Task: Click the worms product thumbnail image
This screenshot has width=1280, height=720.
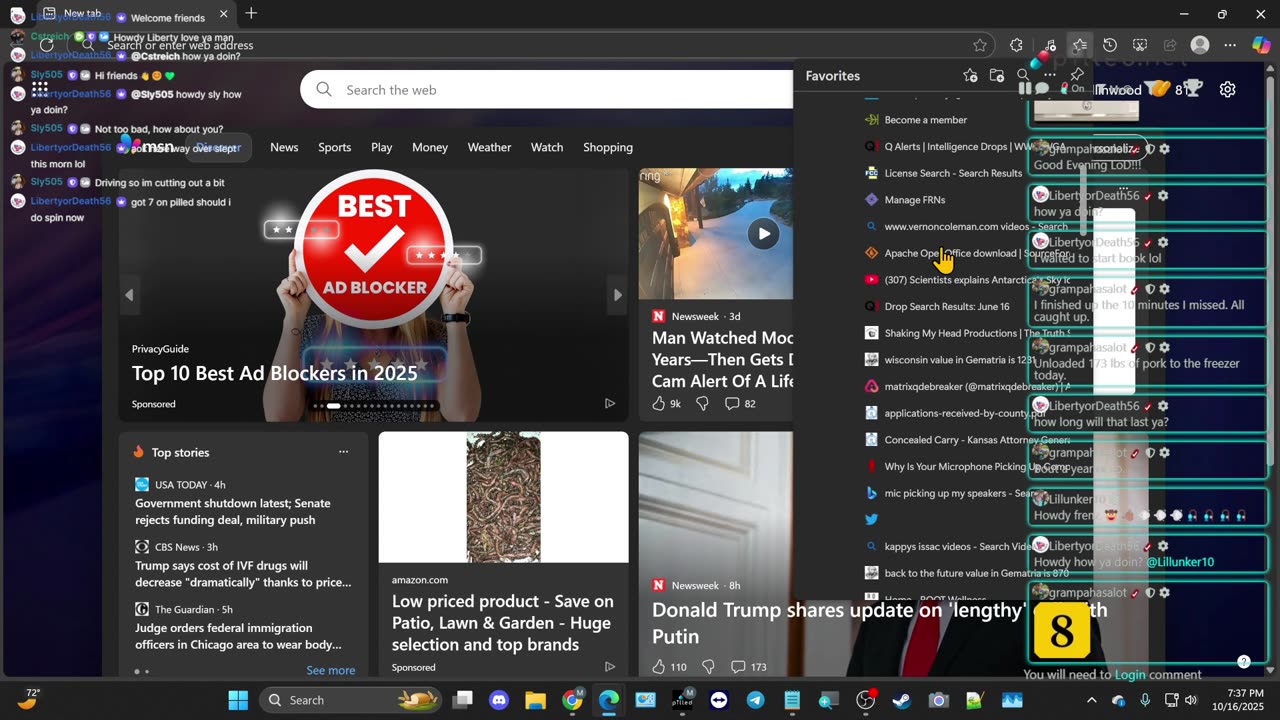Action: (503, 497)
